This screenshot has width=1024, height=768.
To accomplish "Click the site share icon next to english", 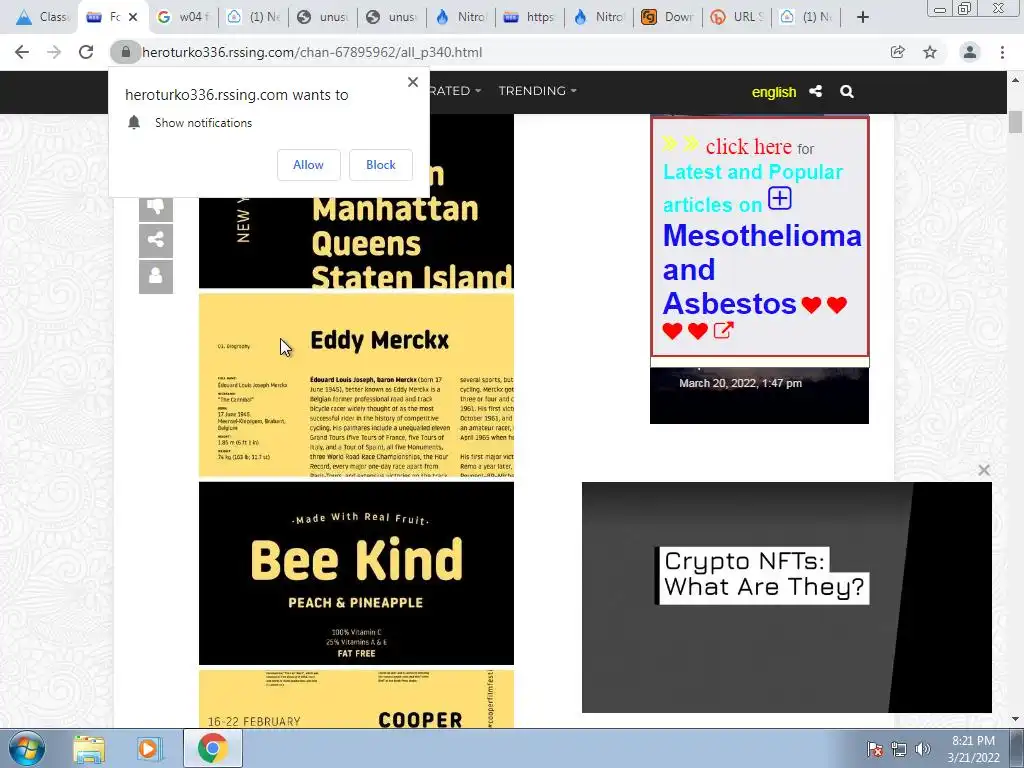I will 815,91.
